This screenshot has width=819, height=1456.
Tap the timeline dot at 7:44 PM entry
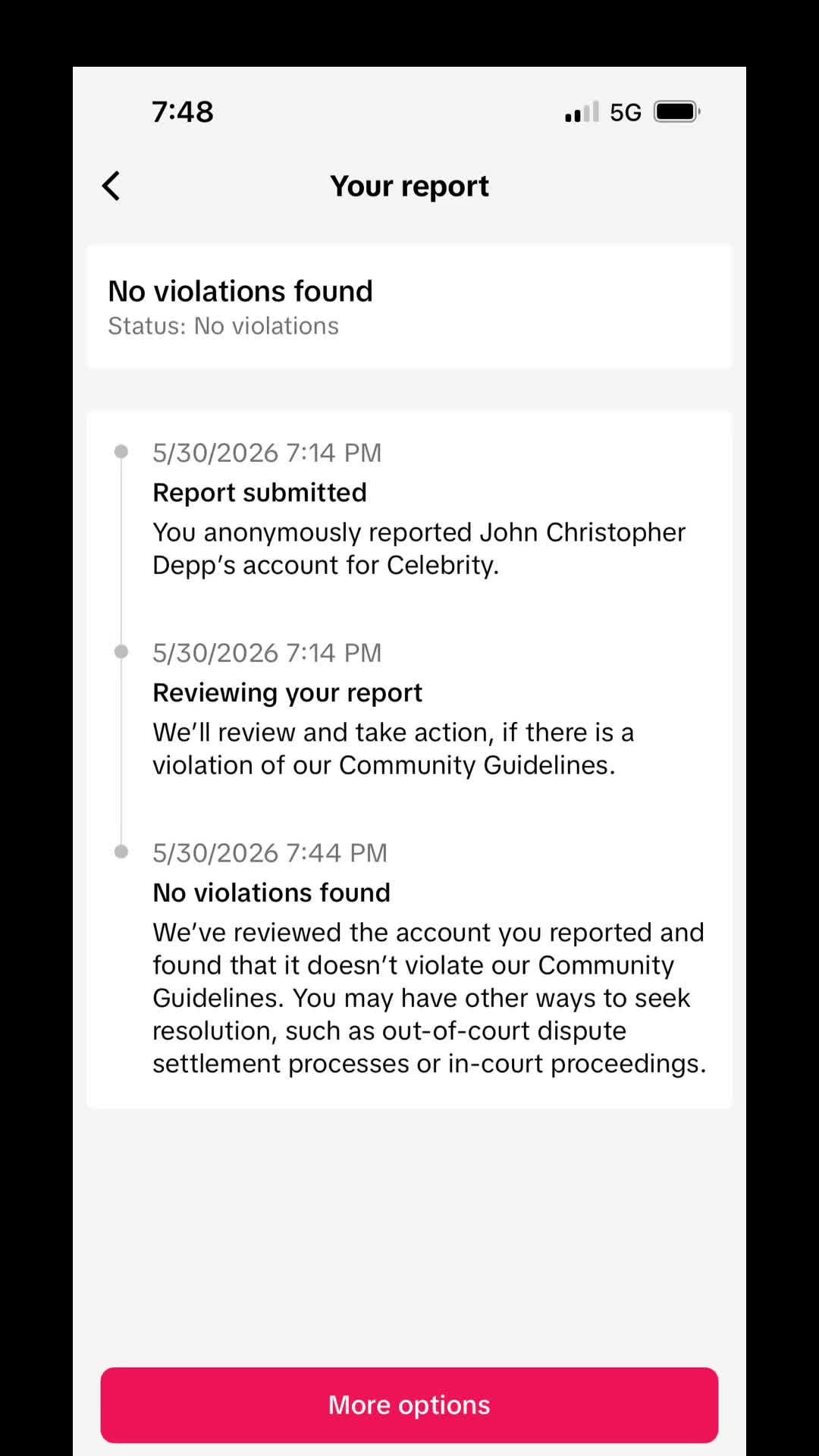121,852
